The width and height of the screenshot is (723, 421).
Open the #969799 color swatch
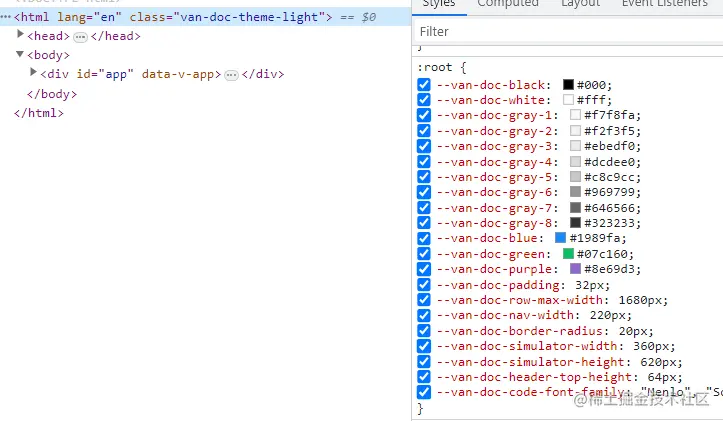(575, 192)
